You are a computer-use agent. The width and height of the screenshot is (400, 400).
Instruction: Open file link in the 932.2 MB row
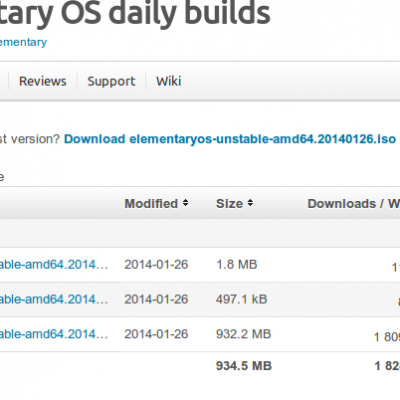[54, 334]
